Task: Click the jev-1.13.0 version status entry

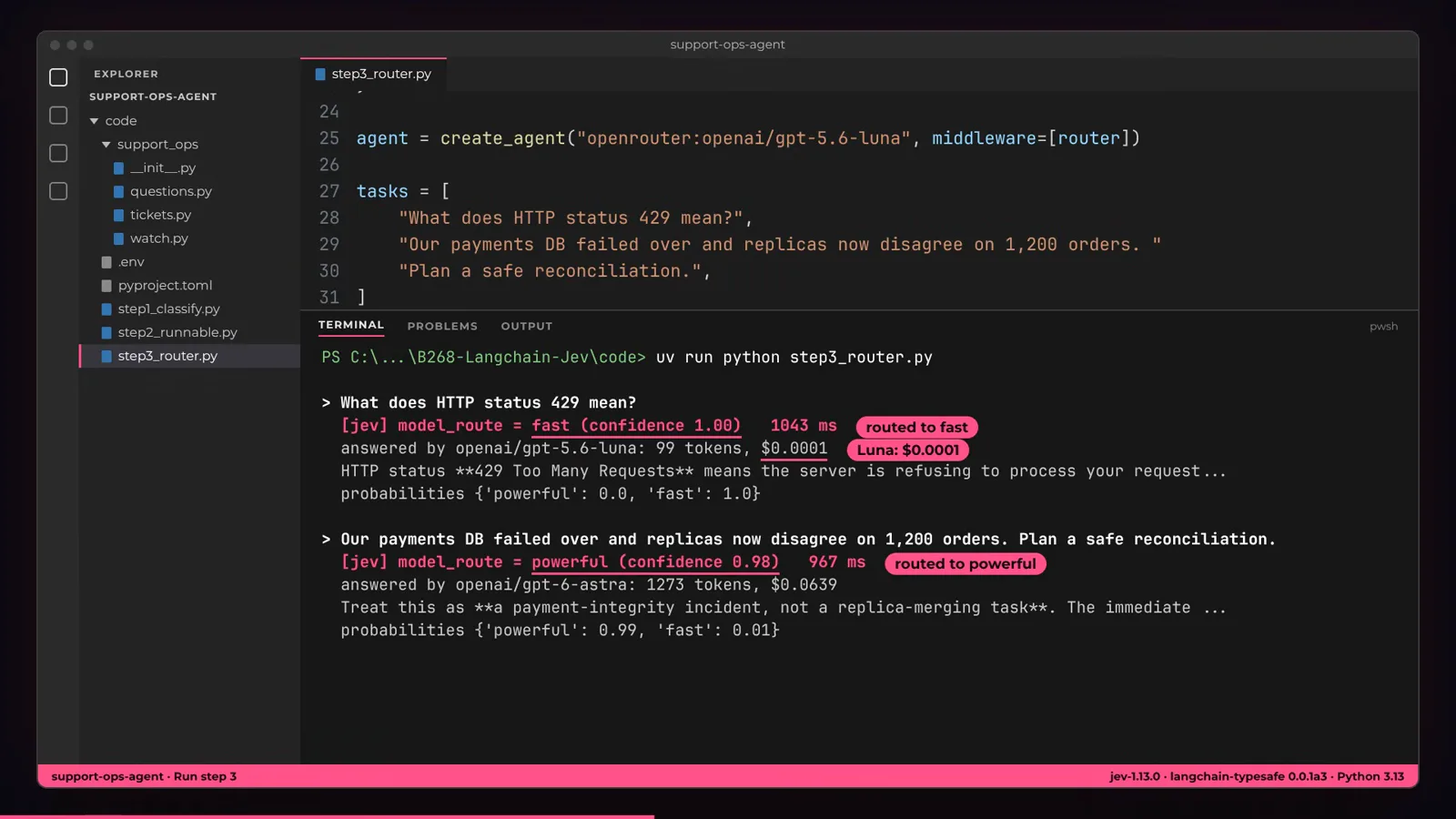Action: [x=1135, y=776]
